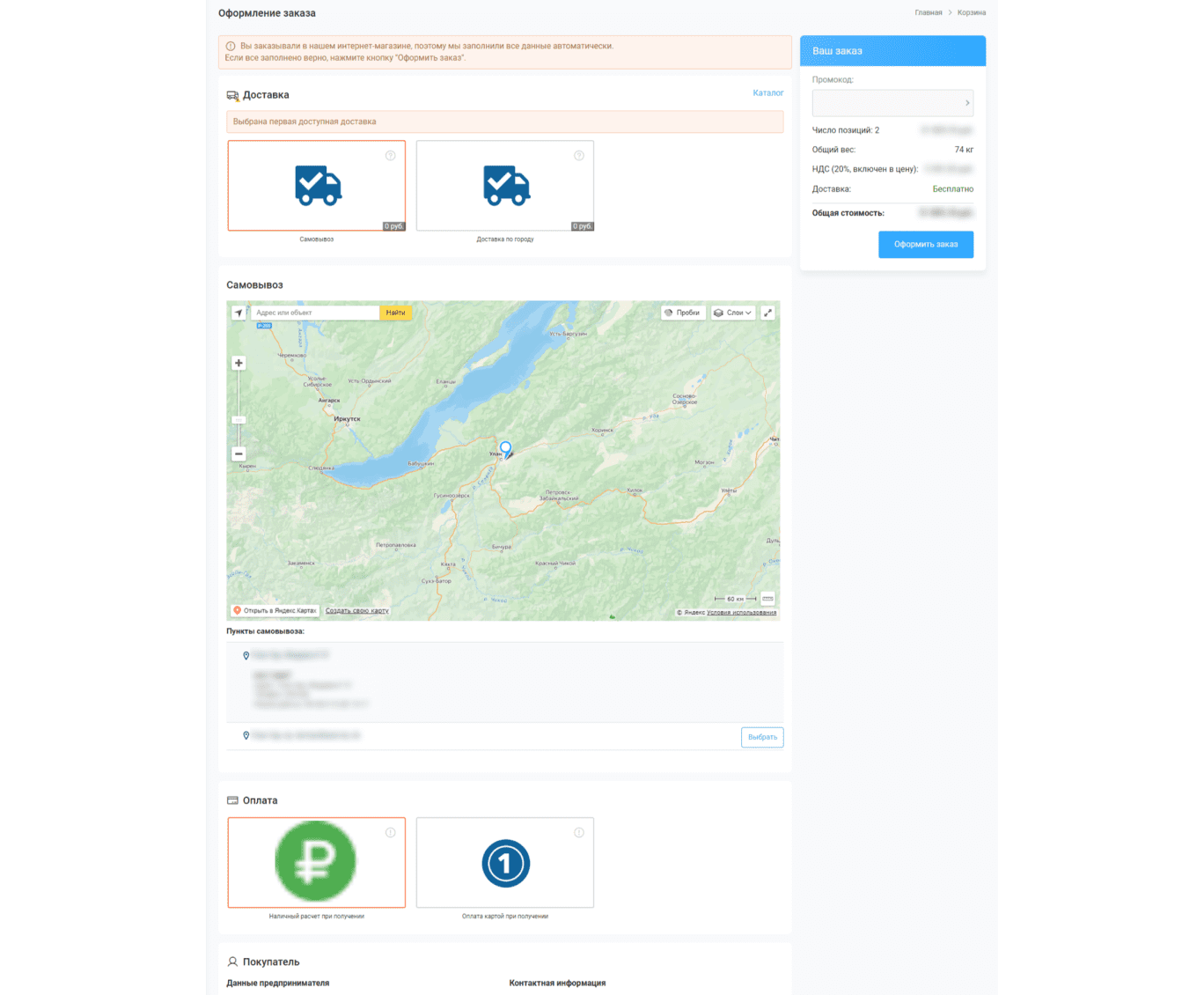Zoom in the map with plus button
The width and height of the screenshot is (1204, 995).
coord(239,363)
